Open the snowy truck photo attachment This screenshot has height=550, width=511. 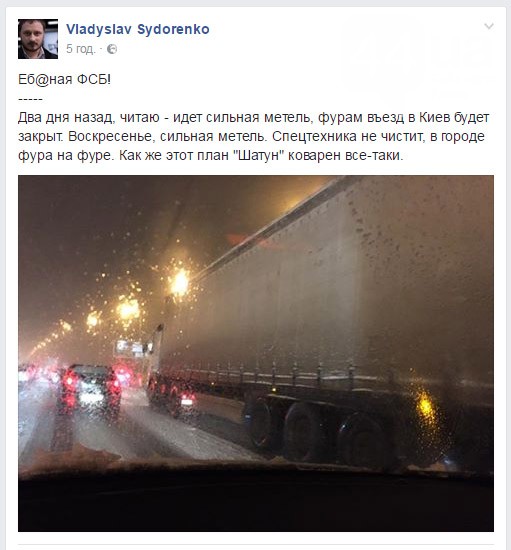pyautogui.click(x=256, y=353)
